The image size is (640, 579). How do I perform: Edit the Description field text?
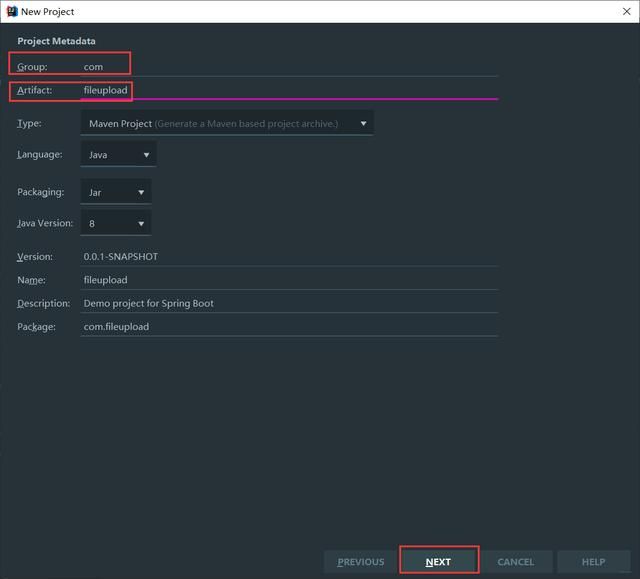[x=289, y=303]
